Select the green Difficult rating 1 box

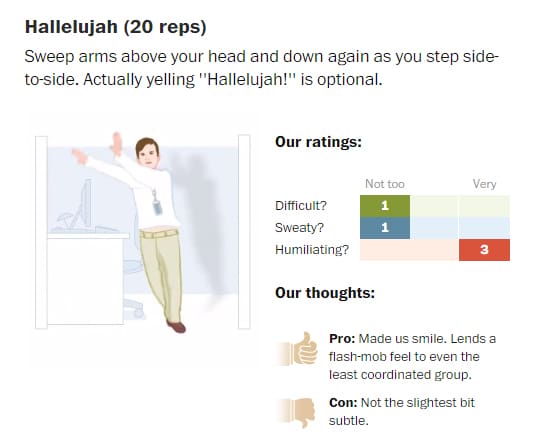click(x=385, y=206)
